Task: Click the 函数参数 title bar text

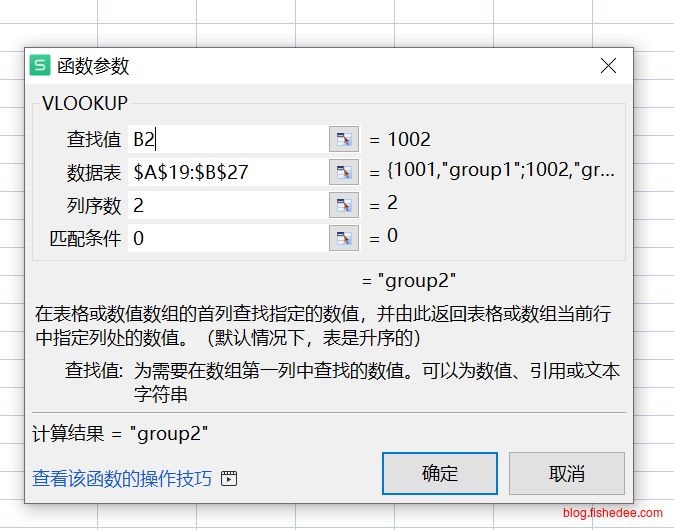Action: click(x=94, y=66)
